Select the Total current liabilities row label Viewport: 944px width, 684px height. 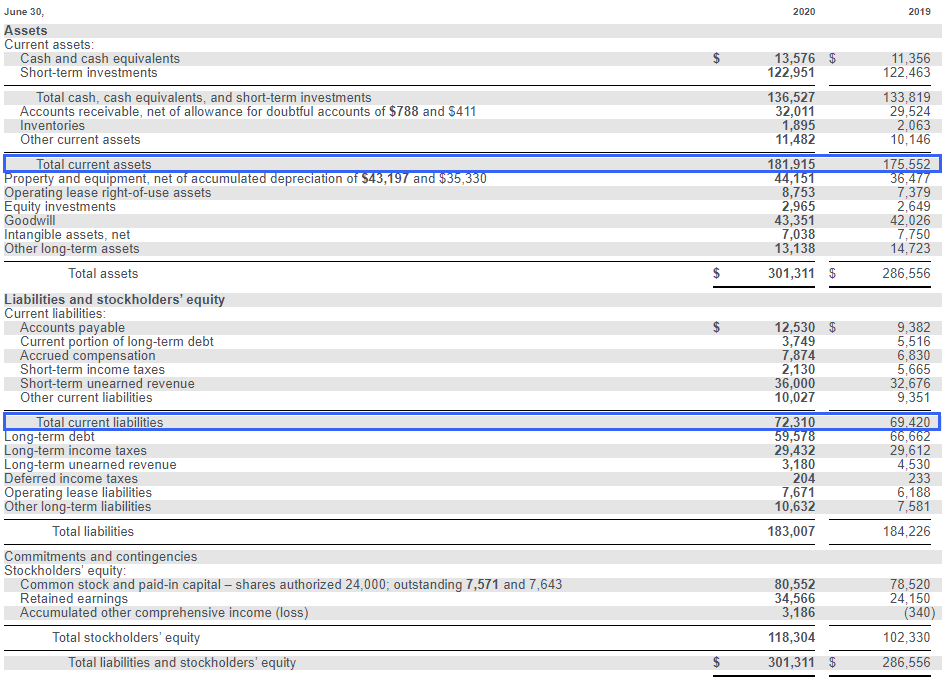99,422
